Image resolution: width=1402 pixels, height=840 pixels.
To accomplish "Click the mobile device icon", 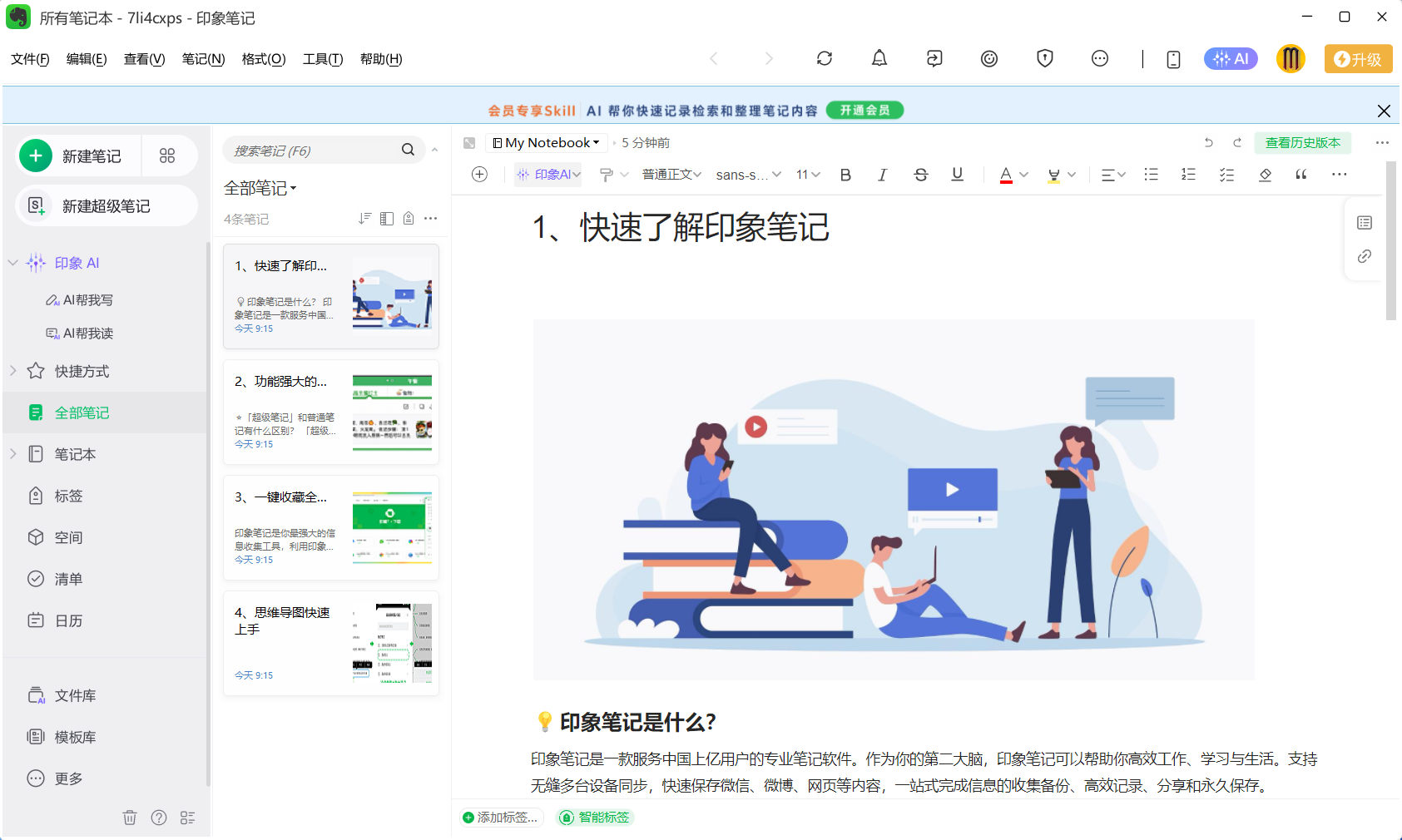I will [x=1173, y=59].
